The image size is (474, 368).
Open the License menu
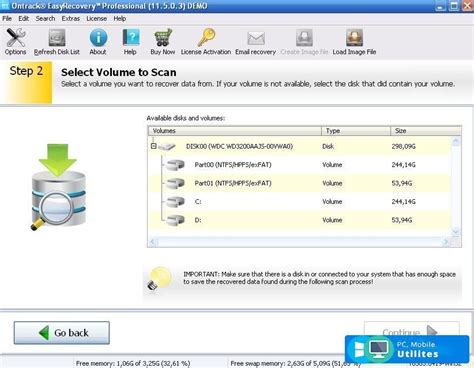pos(97,19)
